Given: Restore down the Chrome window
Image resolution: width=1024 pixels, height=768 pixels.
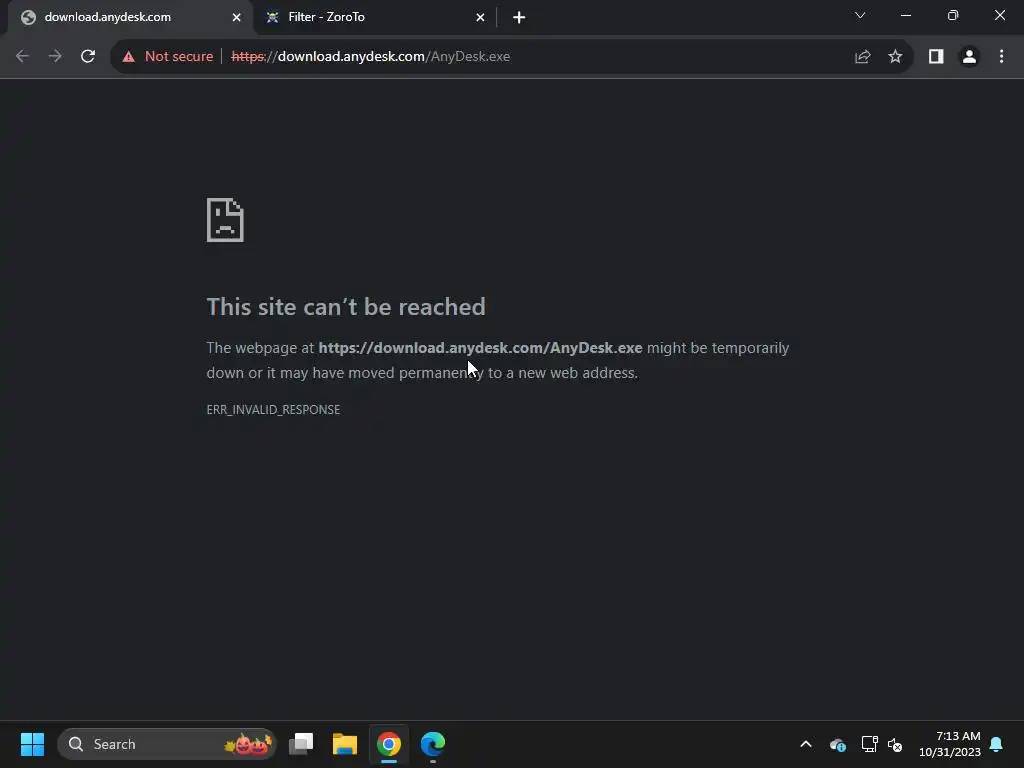Looking at the screenshot, I should click(953, 15).
